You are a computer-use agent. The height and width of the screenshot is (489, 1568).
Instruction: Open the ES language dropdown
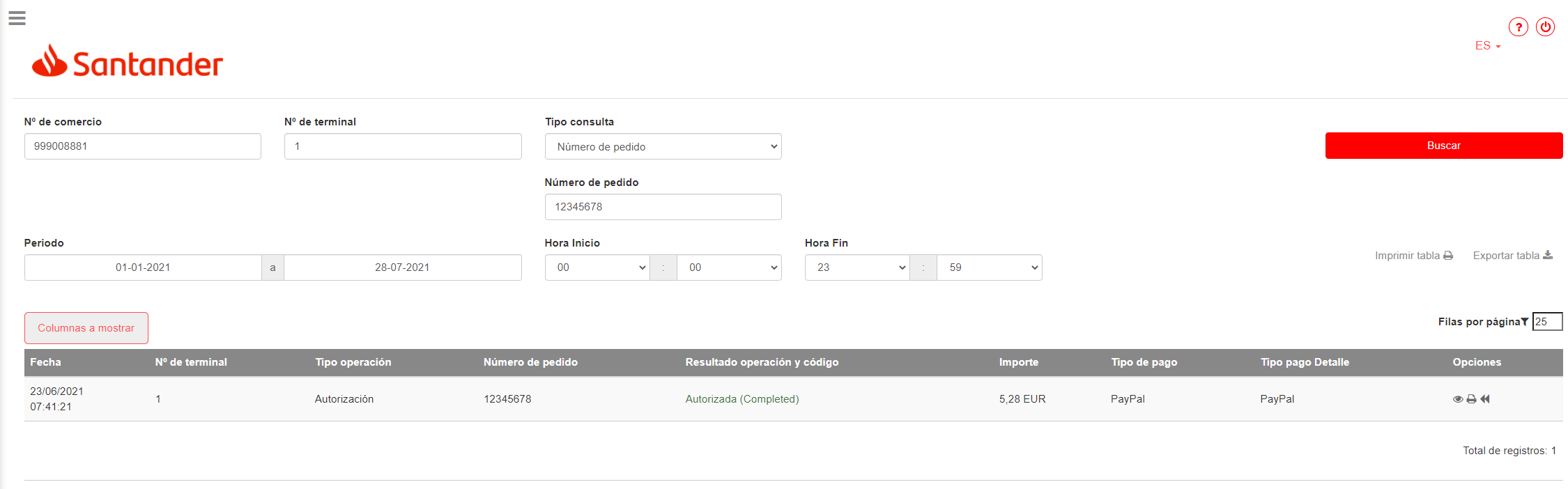coord(1487,46)
